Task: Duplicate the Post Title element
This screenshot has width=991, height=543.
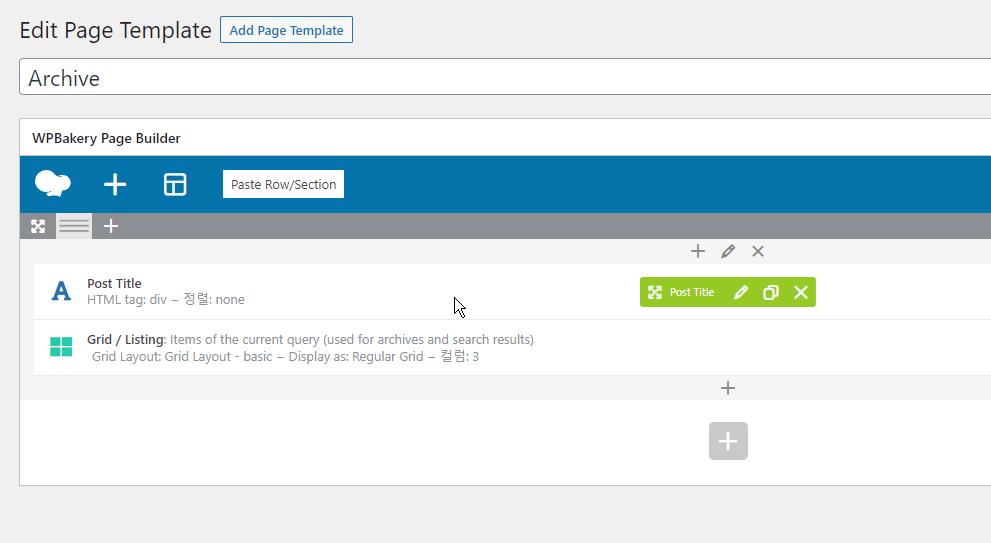Action: 770,292
